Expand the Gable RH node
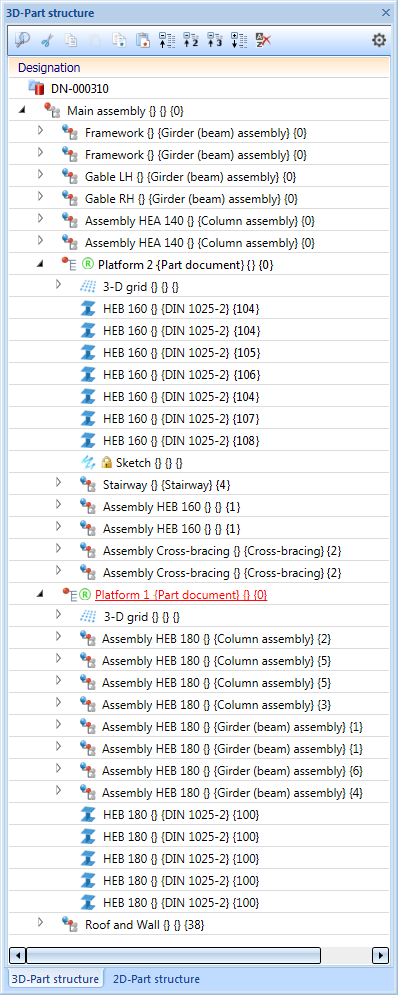 (40, 196)
